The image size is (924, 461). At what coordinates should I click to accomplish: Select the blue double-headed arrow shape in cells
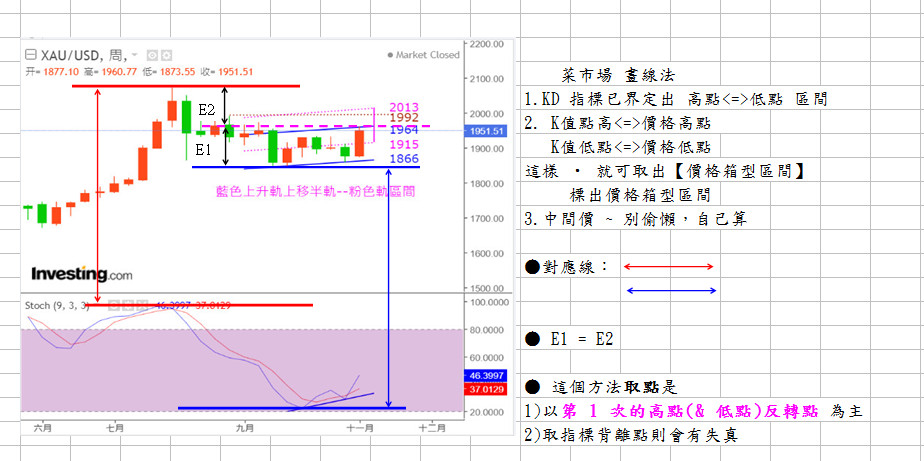(x=672, y=290)
